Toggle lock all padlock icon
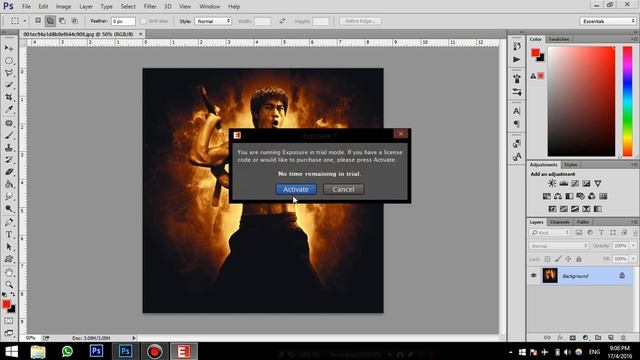Image resolution: width=640 pixels, height=360 pixels. tap(579, 259)
